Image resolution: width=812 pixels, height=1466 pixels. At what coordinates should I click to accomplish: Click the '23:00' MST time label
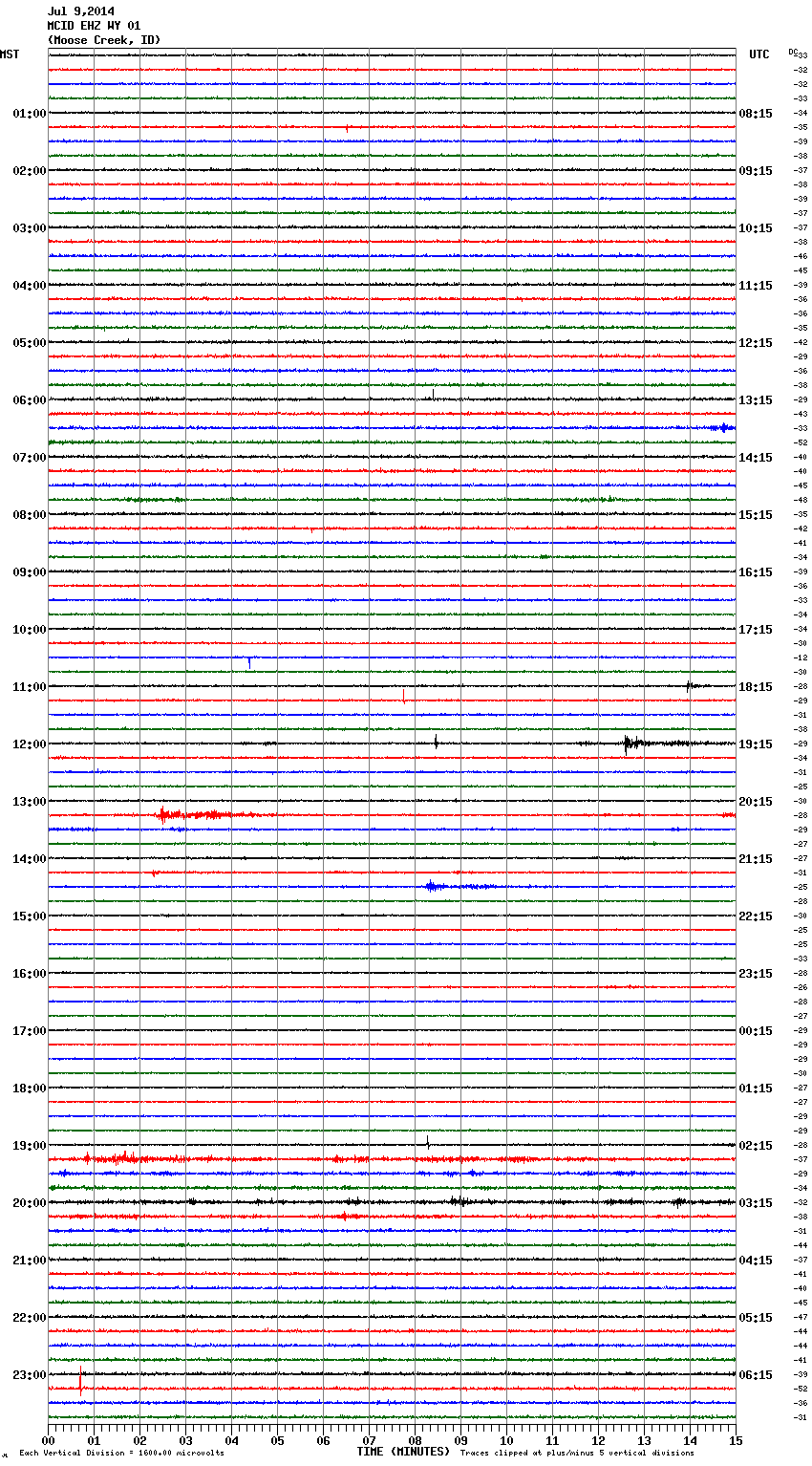(30, 1375)
